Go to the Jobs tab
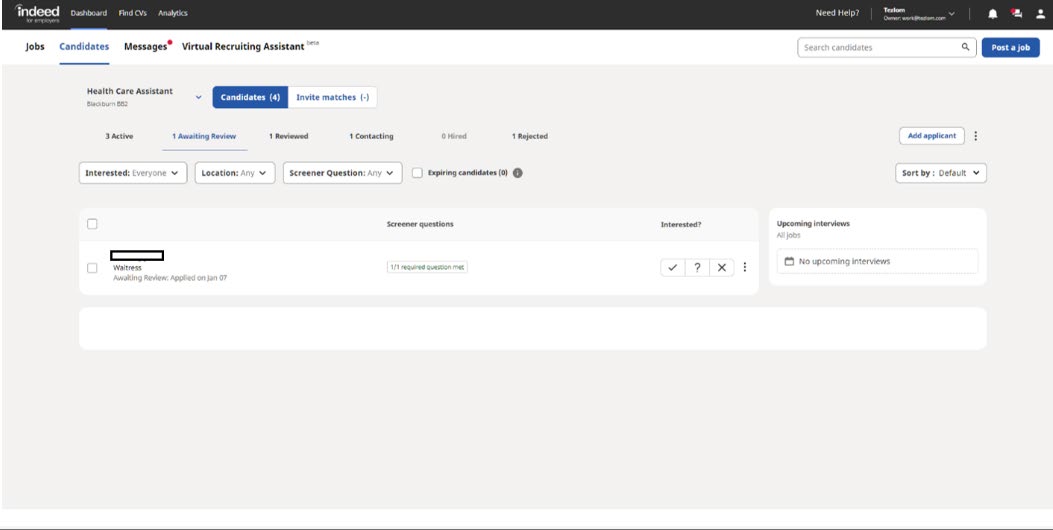This screenshot has width=1053, height=530. (35, 47)
